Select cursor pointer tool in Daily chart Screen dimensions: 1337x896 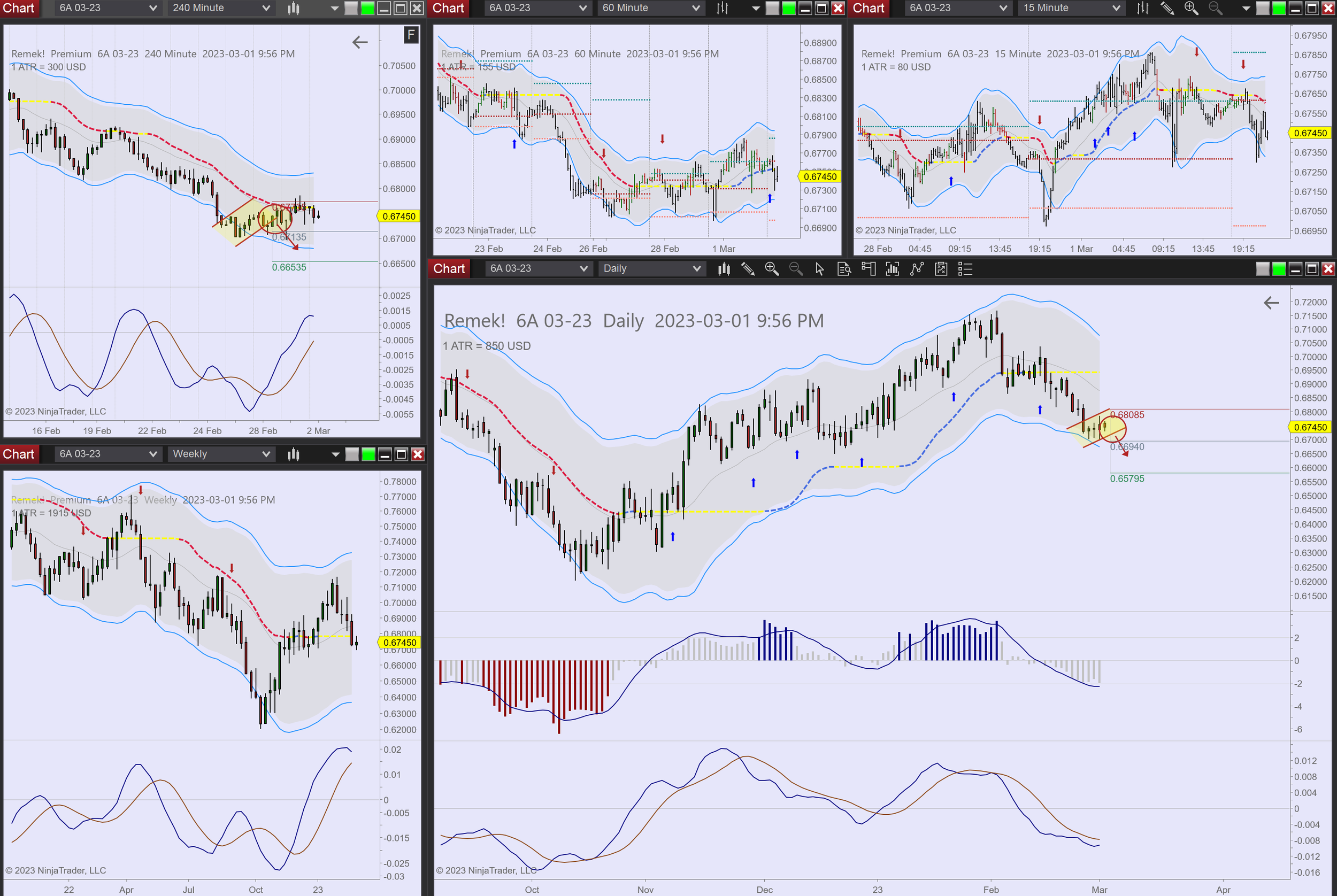point(819,268)
